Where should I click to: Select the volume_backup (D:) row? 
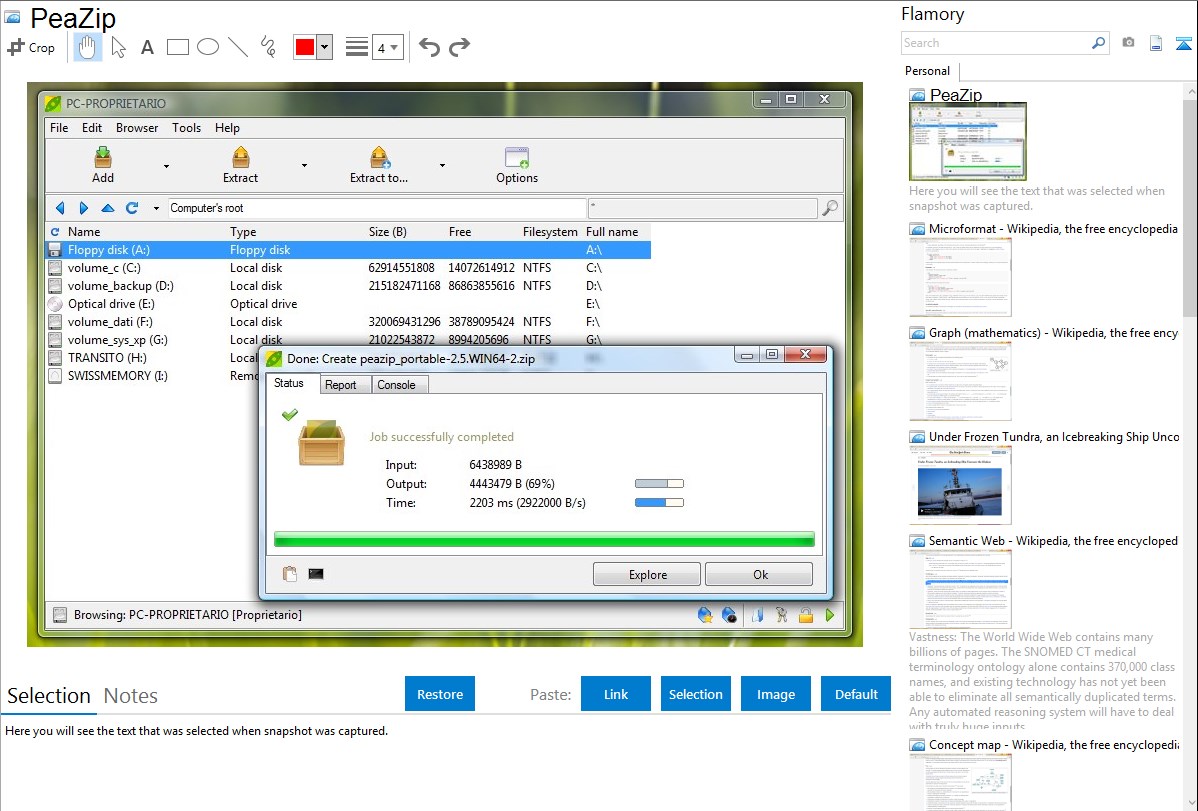348,286
